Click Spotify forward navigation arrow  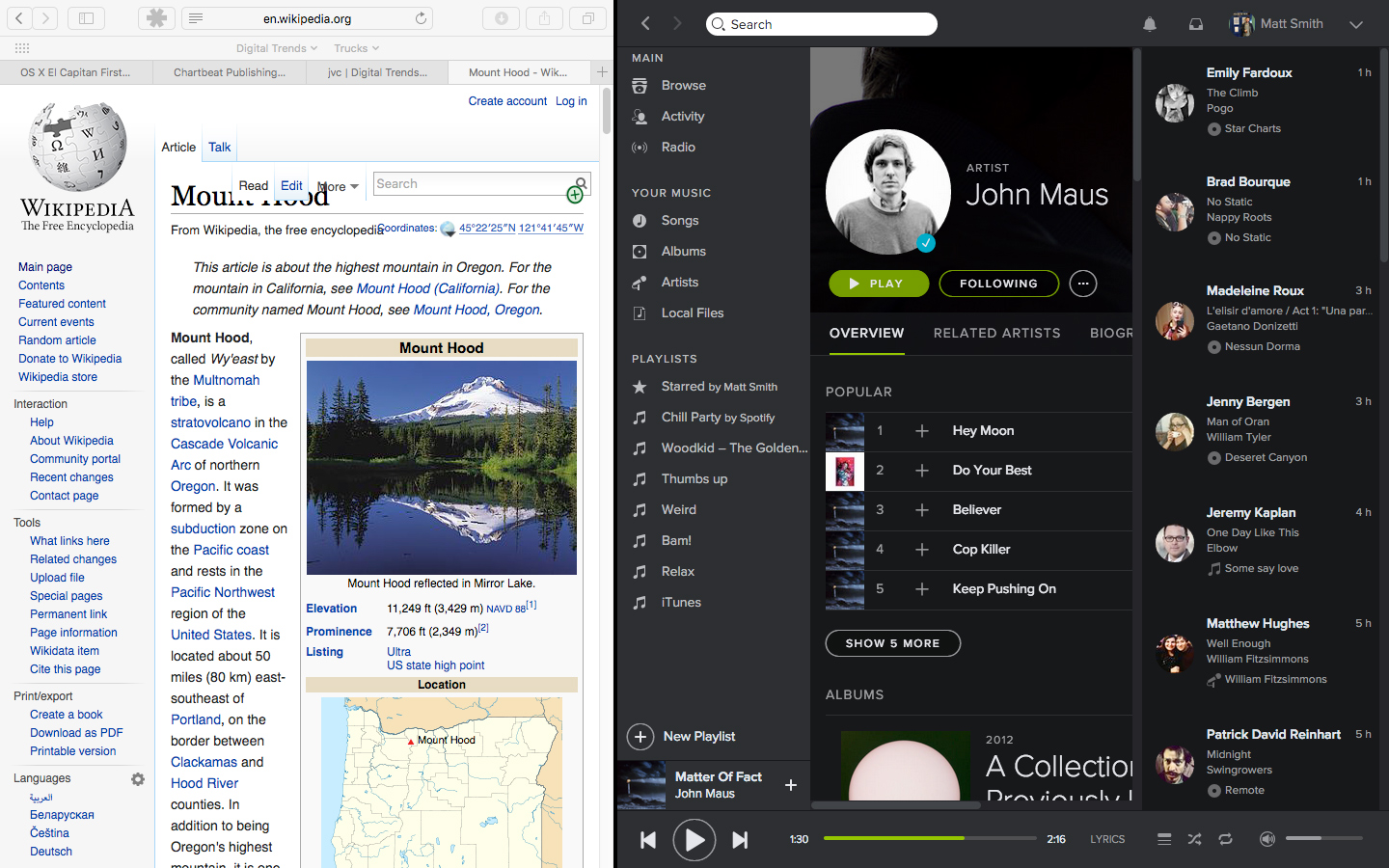[x=677, y=23]
